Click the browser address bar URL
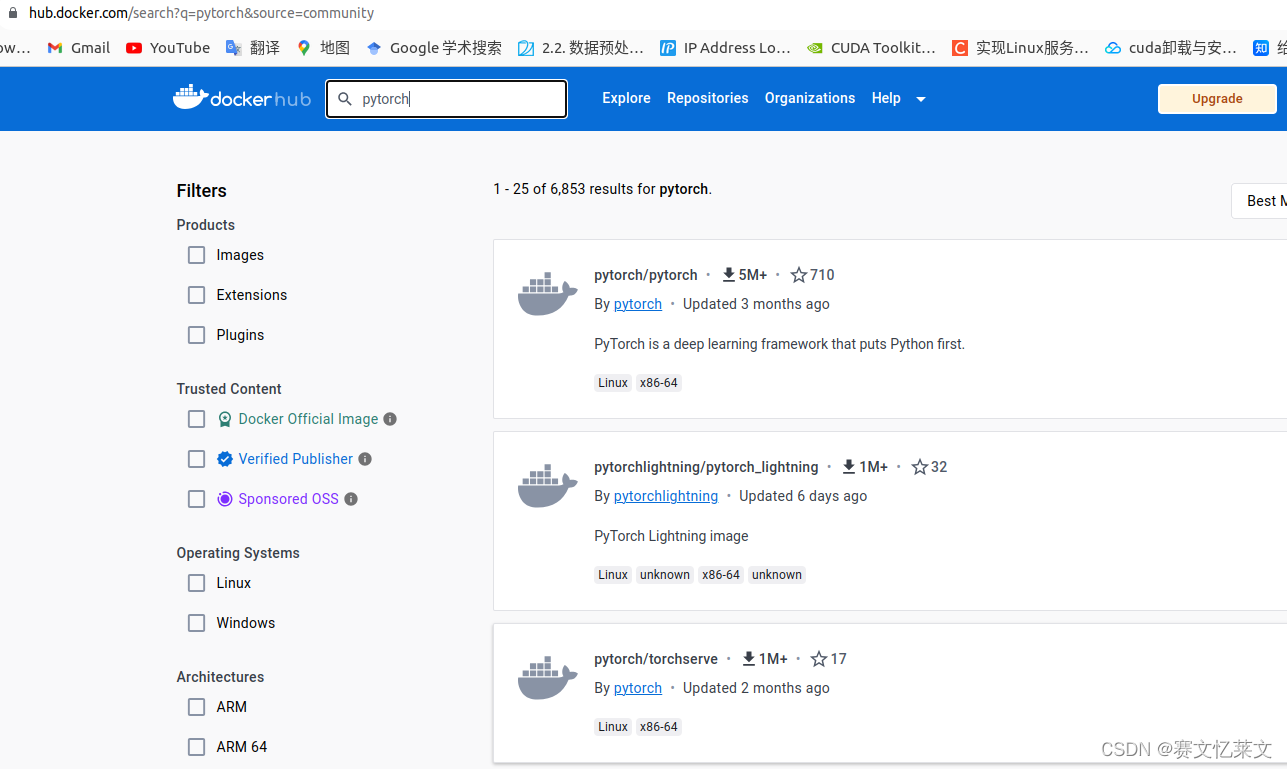This screenshot has height=769, width=1287. (201, 13)
